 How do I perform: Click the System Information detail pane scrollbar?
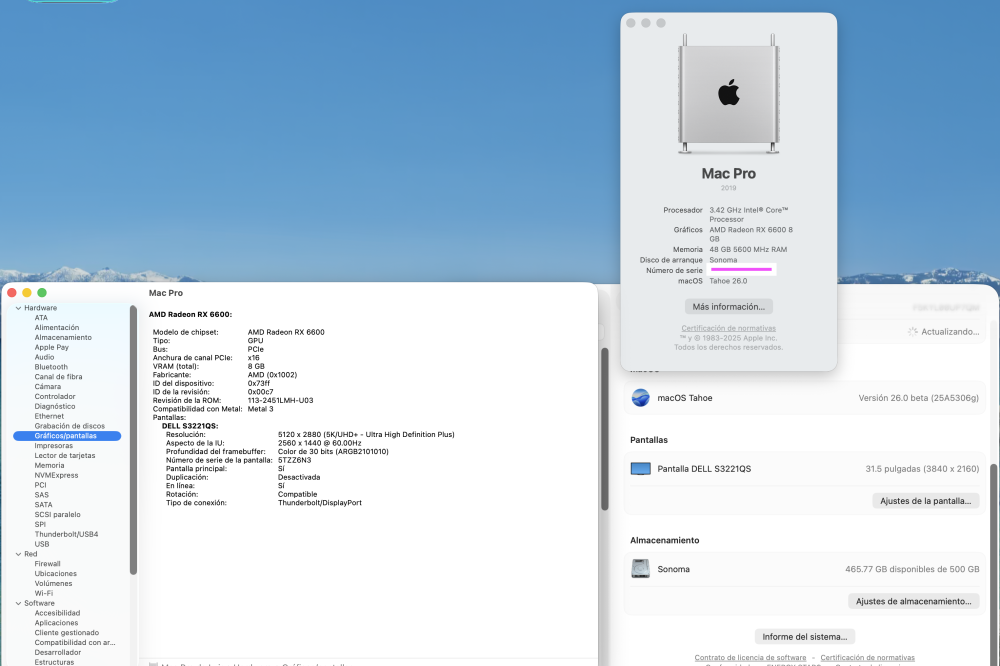tap(605, 429)
